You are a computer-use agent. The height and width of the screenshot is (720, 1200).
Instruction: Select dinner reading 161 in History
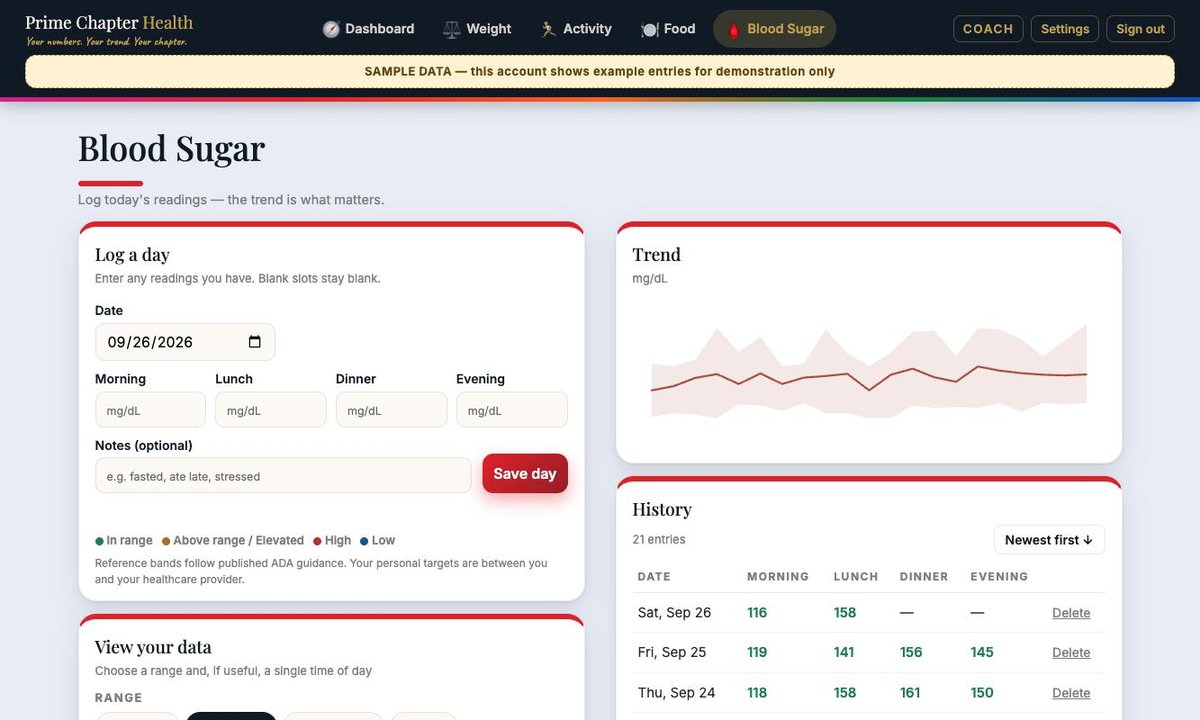(910, 693)
